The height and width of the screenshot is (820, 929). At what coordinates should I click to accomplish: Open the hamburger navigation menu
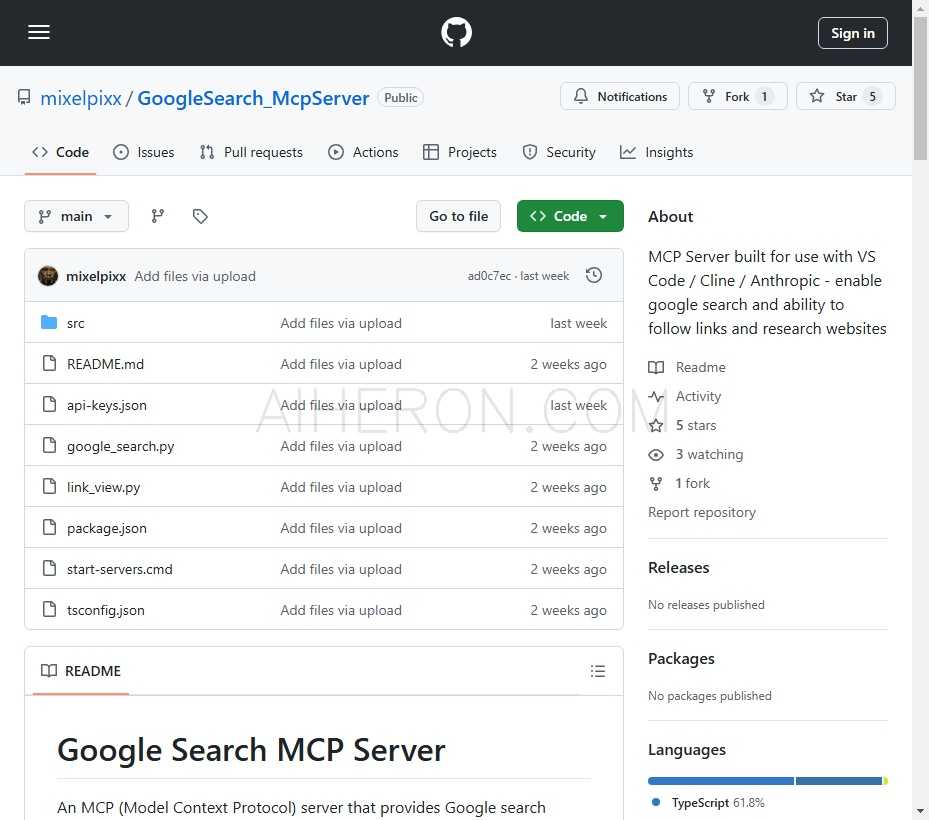(x=39, y=33)
